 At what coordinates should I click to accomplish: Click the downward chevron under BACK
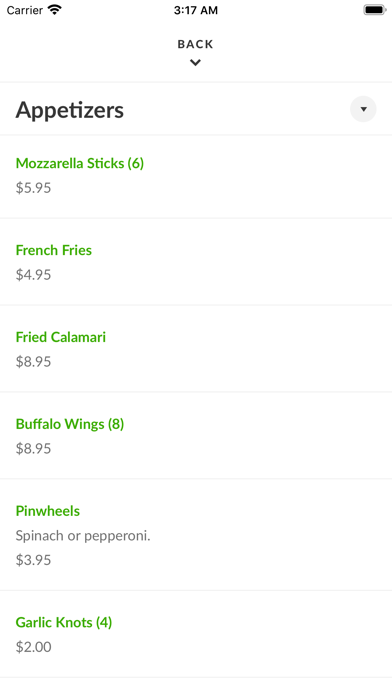[195, 63]
